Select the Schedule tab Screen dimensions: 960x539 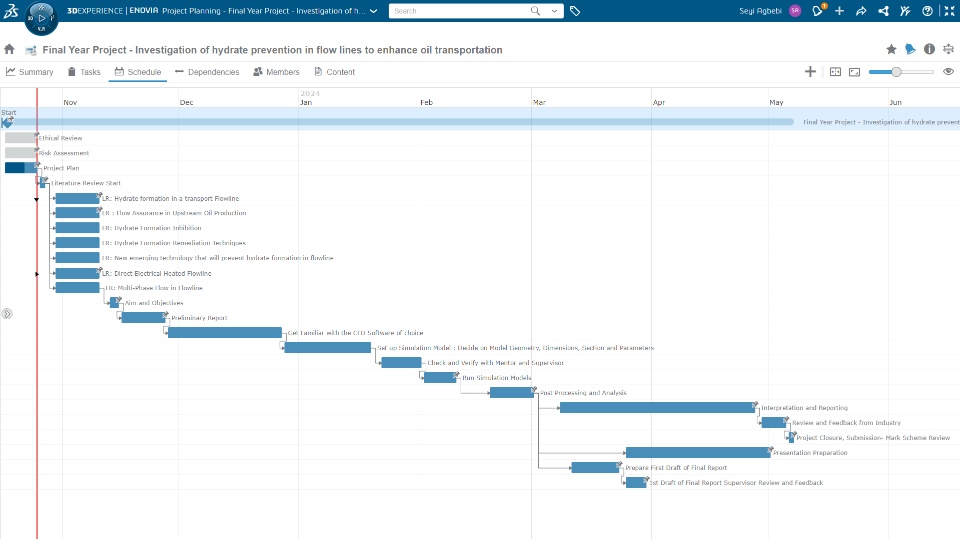pos(138,72)
